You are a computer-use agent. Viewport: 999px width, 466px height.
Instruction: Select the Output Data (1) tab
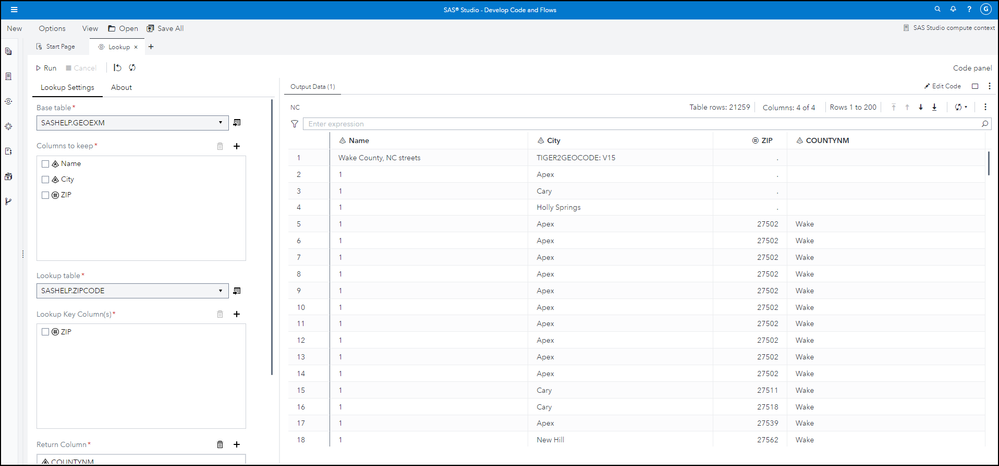[x=312, y=87]
